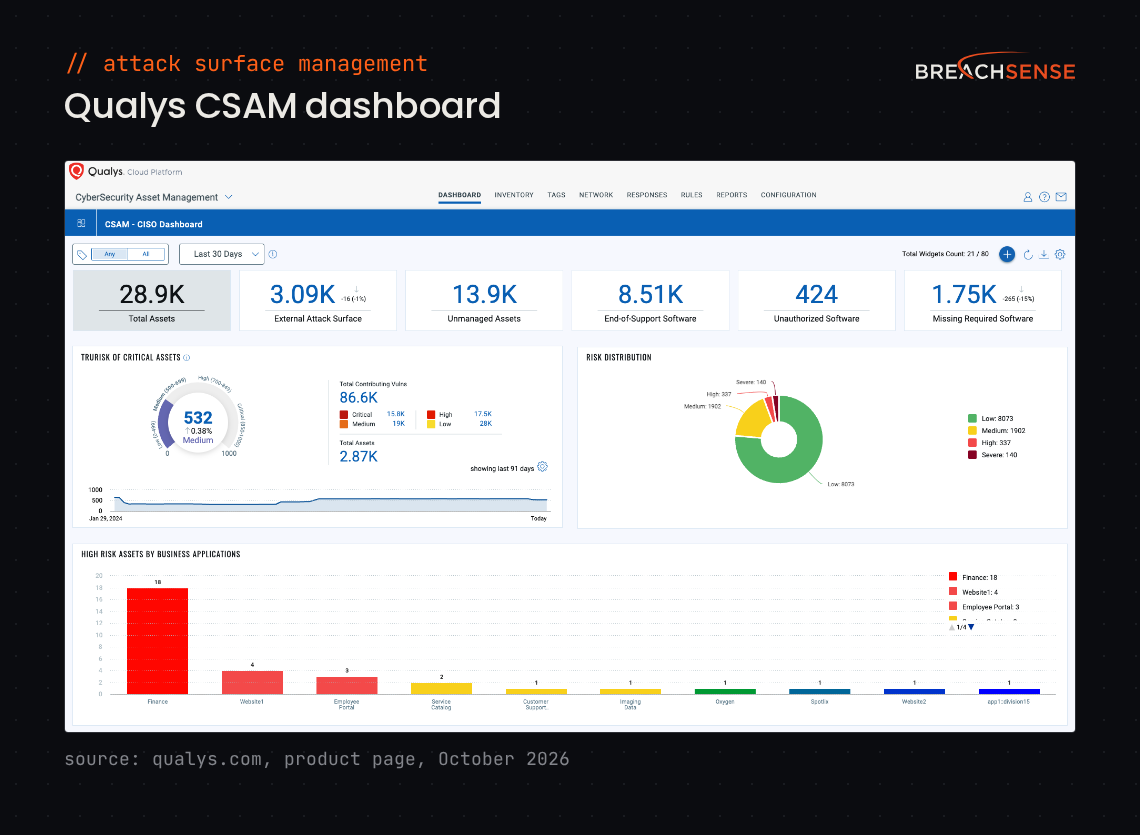Open the 424 Unauthorized Software card

pos(816,300)
